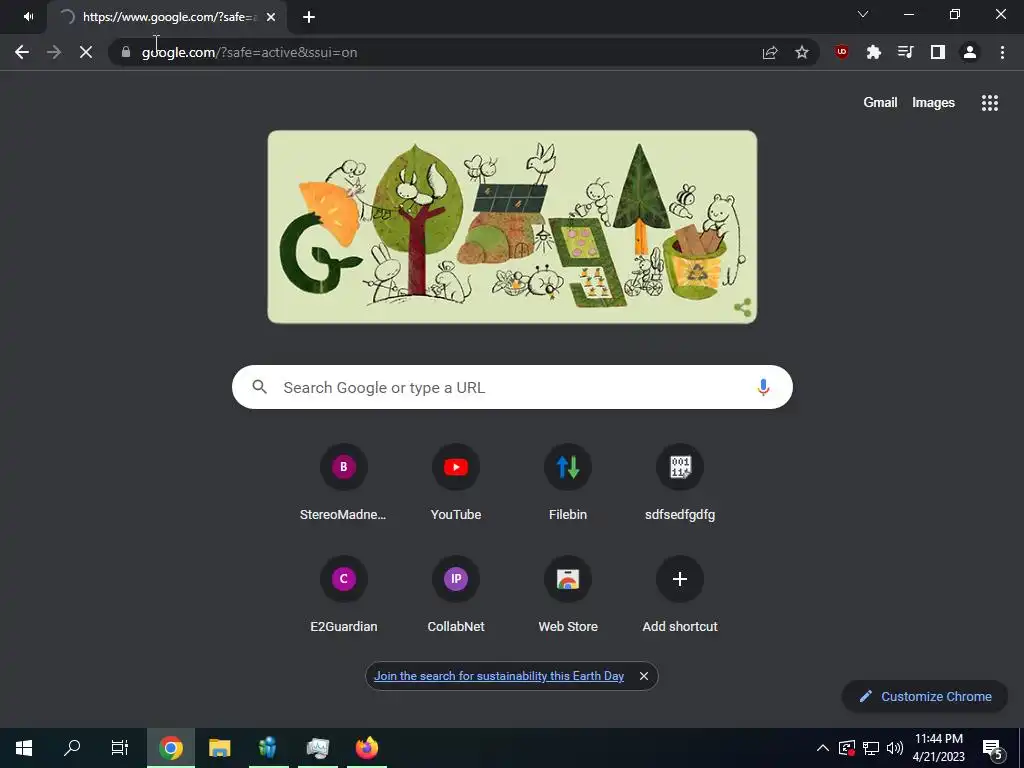
Task: Show hidden system tray icons
Action: click(823, 748)
